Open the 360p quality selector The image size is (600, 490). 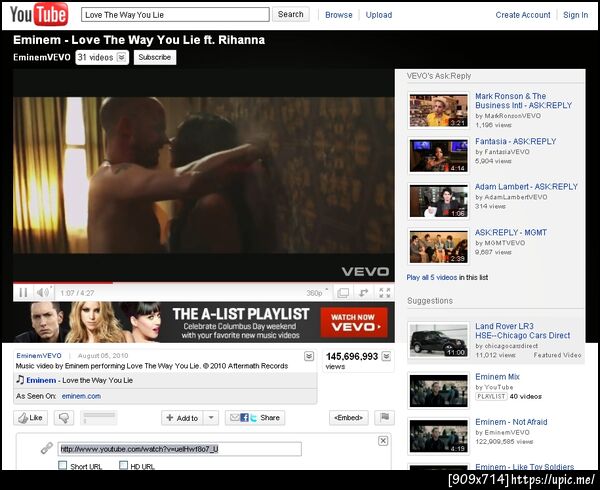tap(317, 293)
